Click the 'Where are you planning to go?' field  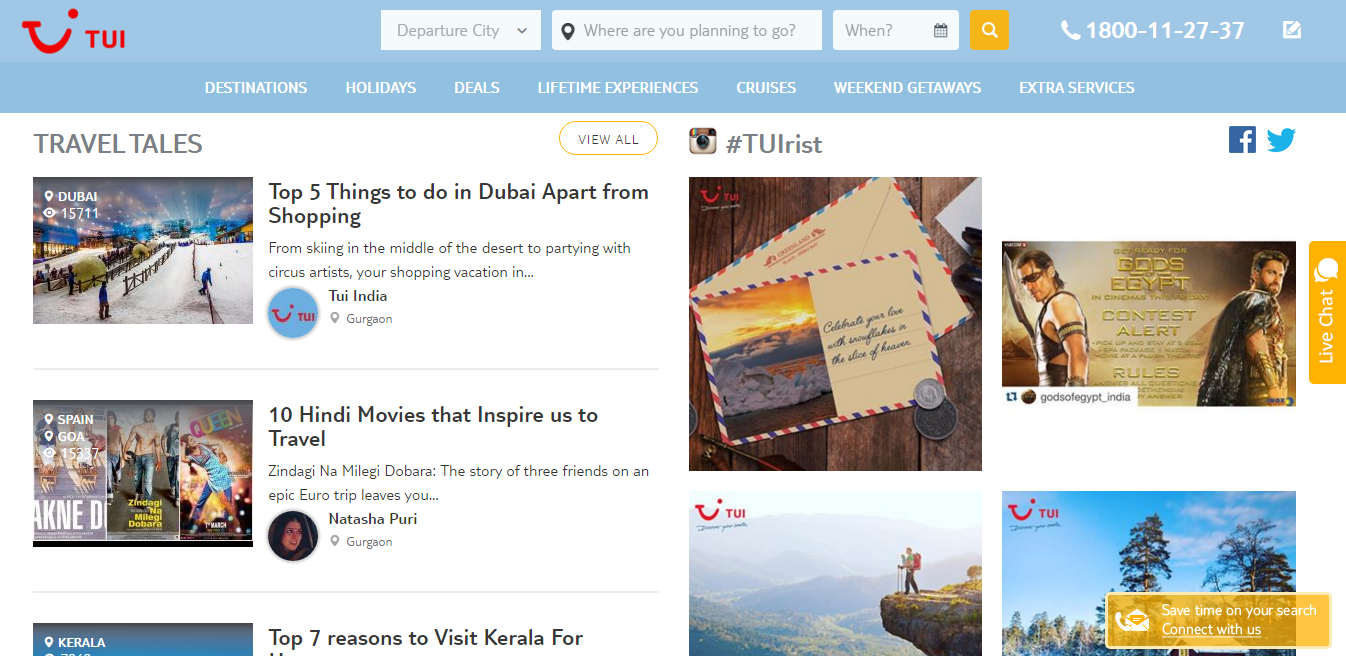click(687, 30)
